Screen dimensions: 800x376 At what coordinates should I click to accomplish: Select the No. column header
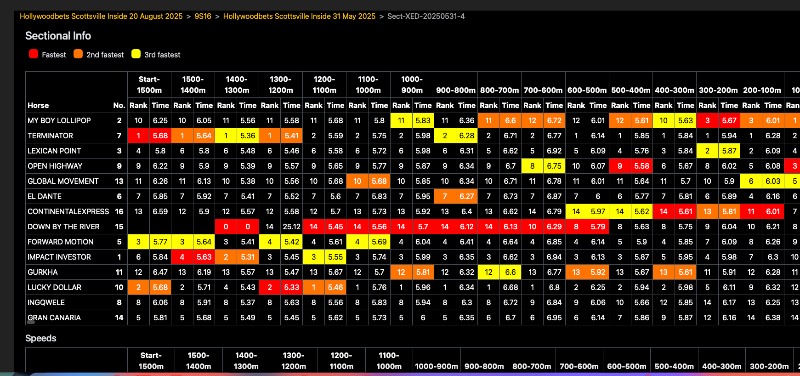click(x=119, y=106)
